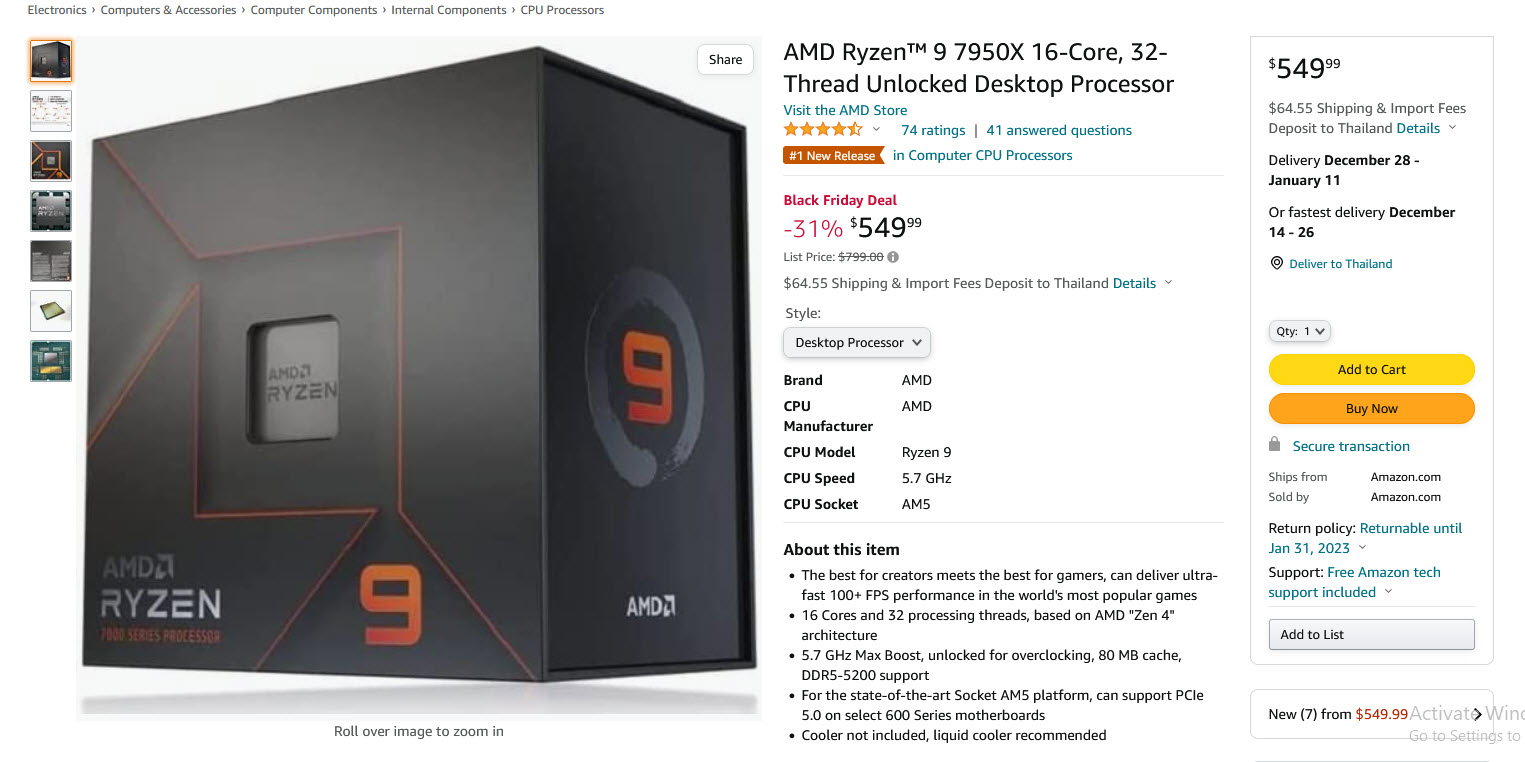Open the Share options
1525x762 pixels.
click(x=724, y=59)
